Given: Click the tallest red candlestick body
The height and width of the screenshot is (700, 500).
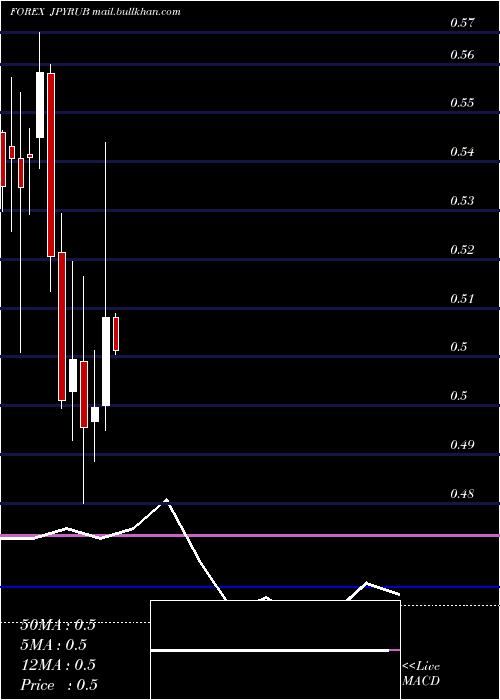Looking at the screenshot, I should 51,165.
